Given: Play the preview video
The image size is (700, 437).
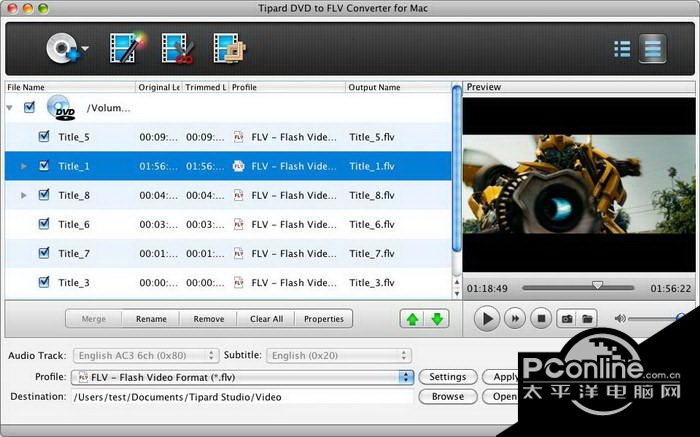Looking at the screenshot, I should [486, 319].
